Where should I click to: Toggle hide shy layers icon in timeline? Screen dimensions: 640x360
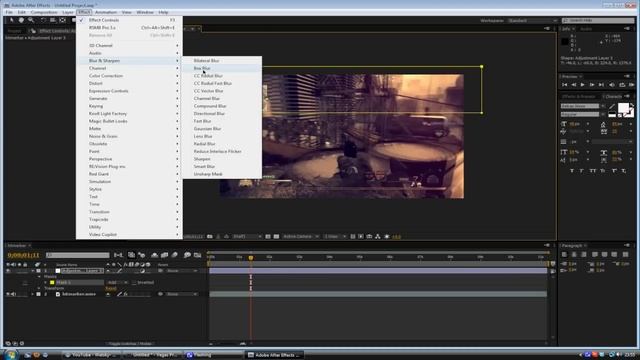(155, 255)
